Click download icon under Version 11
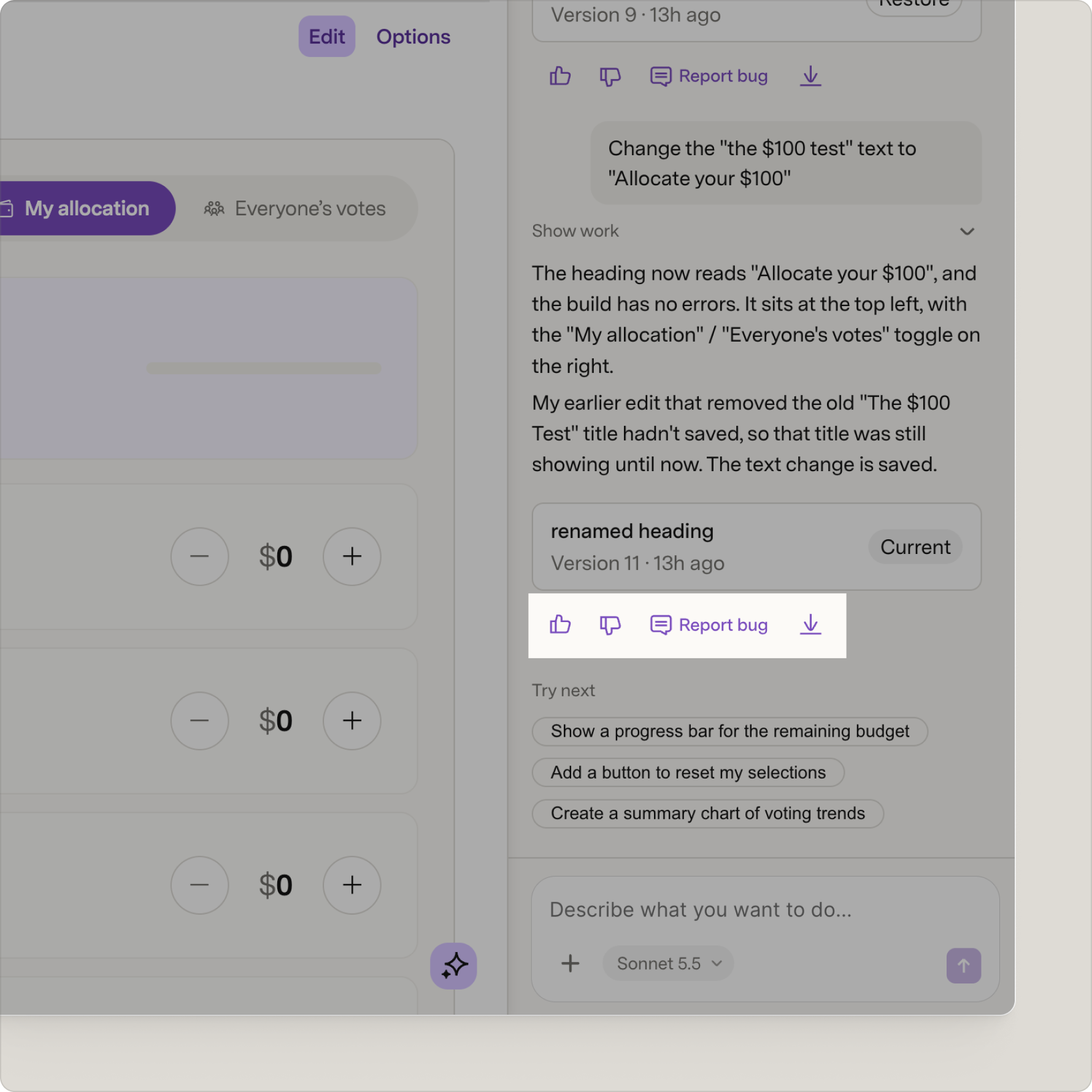 coord(810,625)
